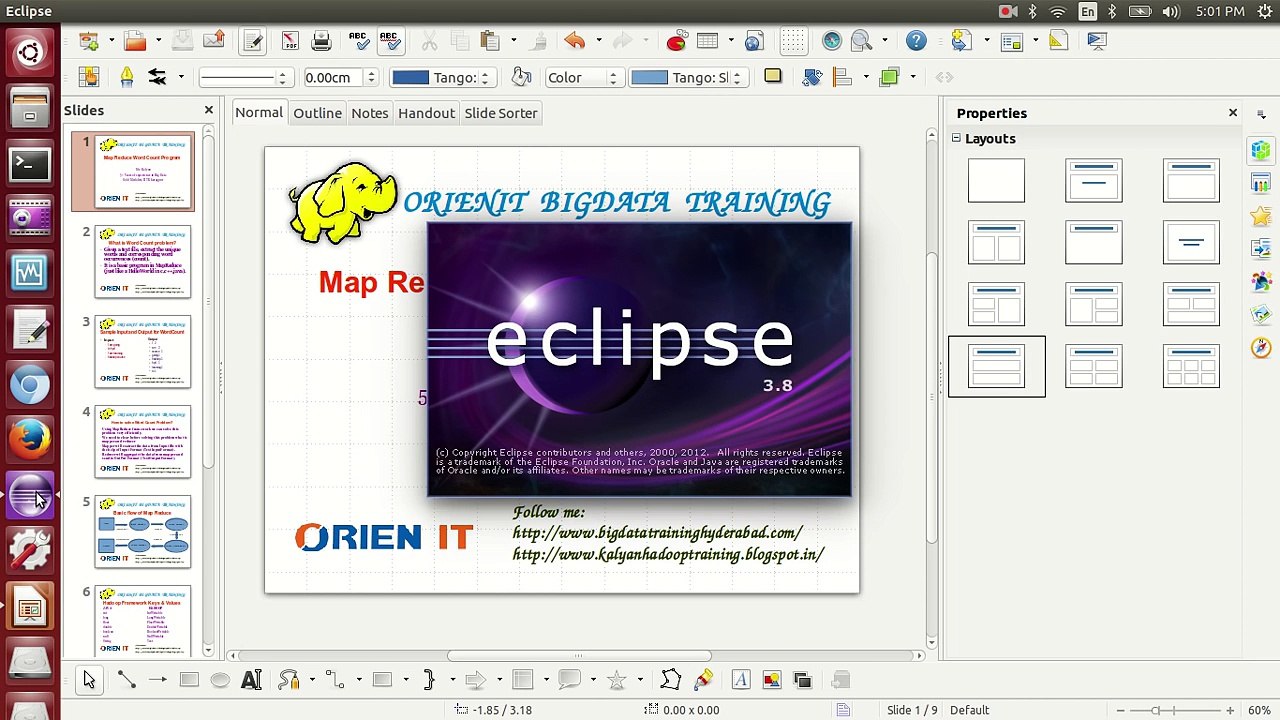The width and height of the screenshot is (1280, 720).
Task: Click the Paste clipboard icon
Action: click(490, 41)
